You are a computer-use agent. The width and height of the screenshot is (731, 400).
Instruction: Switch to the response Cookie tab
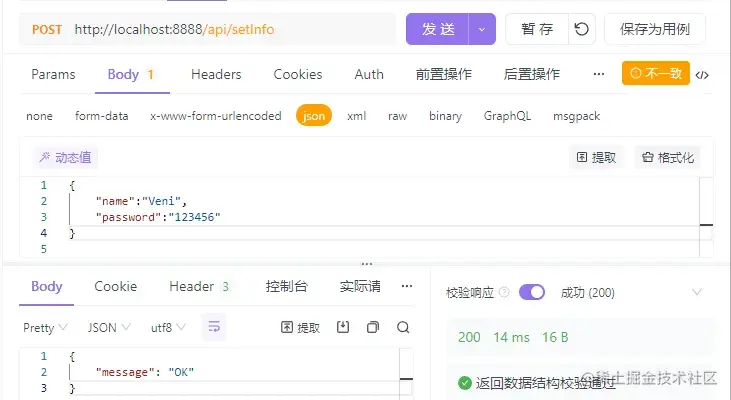pyautogui.click(x=116, y=286)
